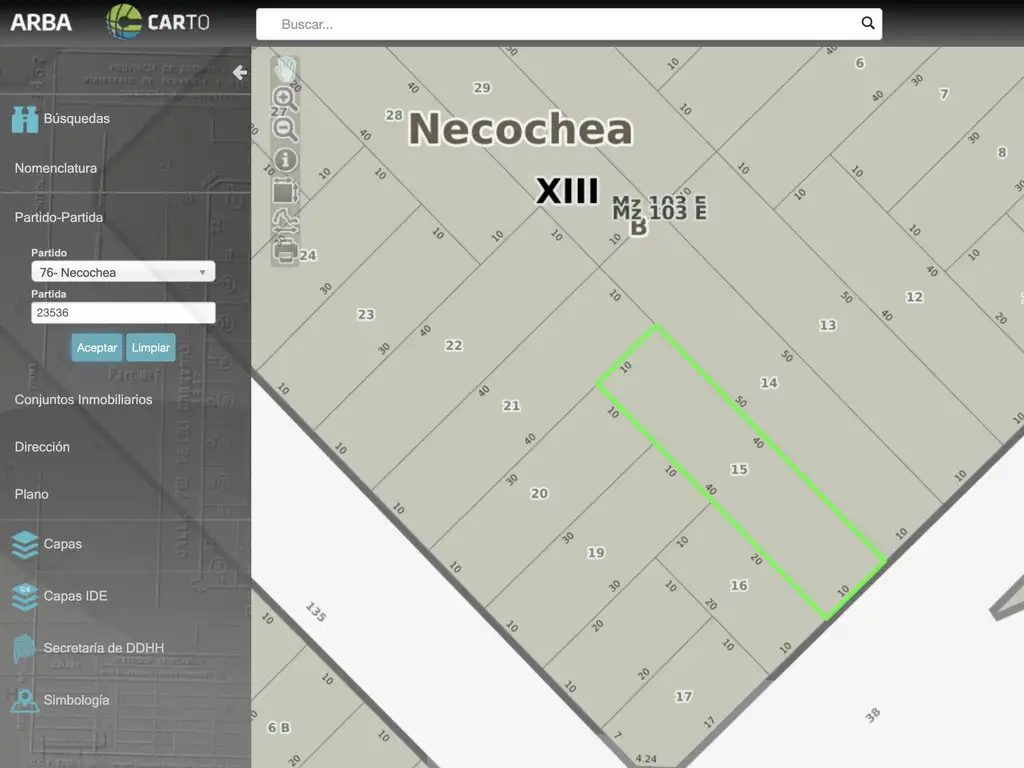1024x768 pixels.
Task: Click the print map icon
Action: (285, 250)
